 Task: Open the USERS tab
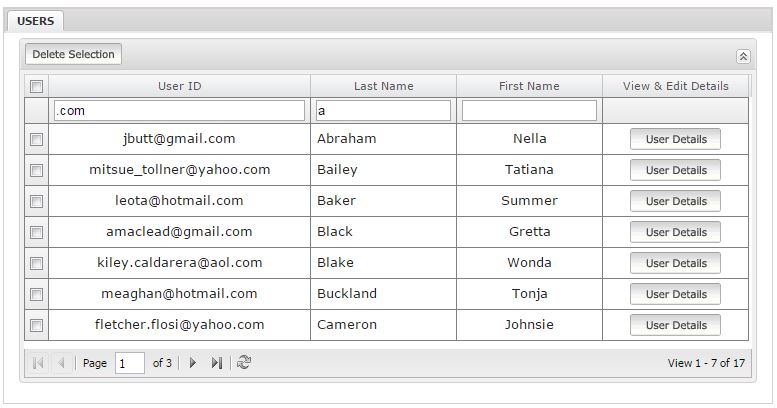pos(35,21)
